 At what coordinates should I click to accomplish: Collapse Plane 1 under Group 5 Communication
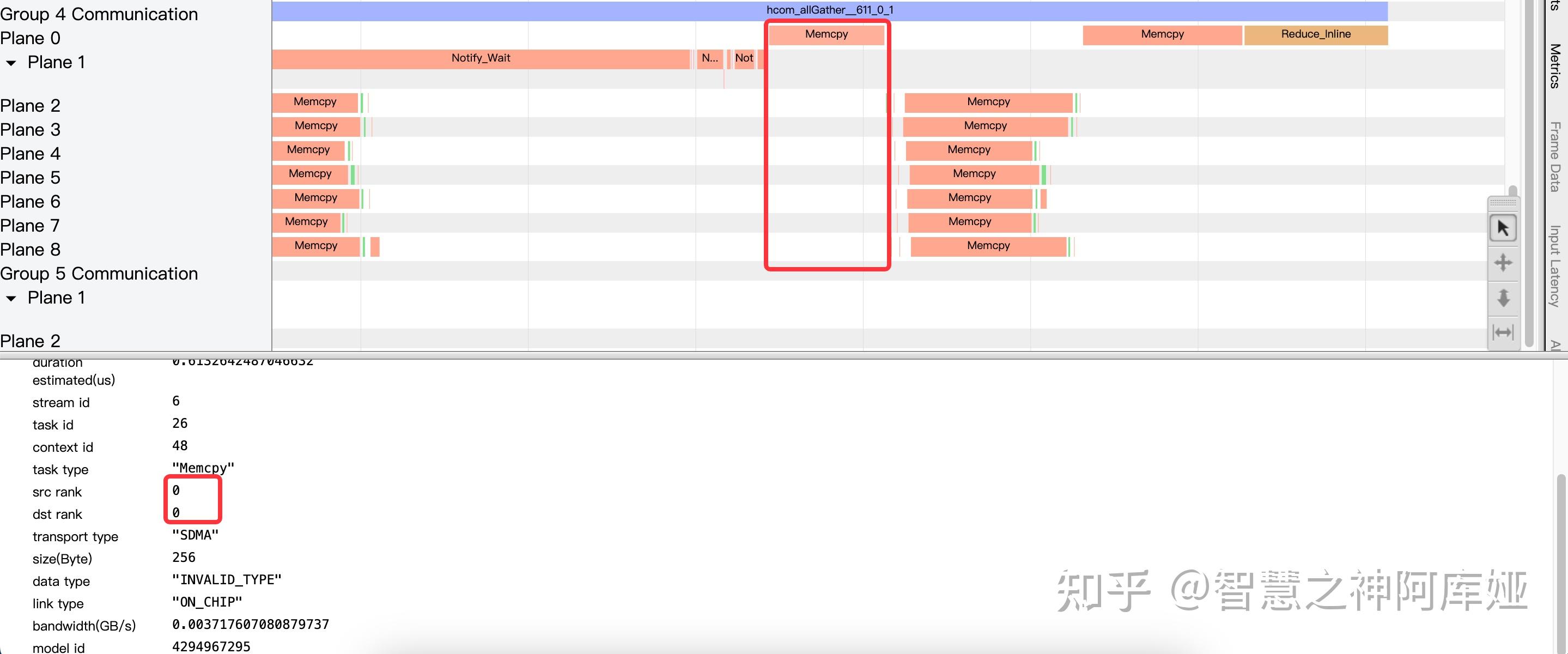pyautogui.click(x=10, y=298)
